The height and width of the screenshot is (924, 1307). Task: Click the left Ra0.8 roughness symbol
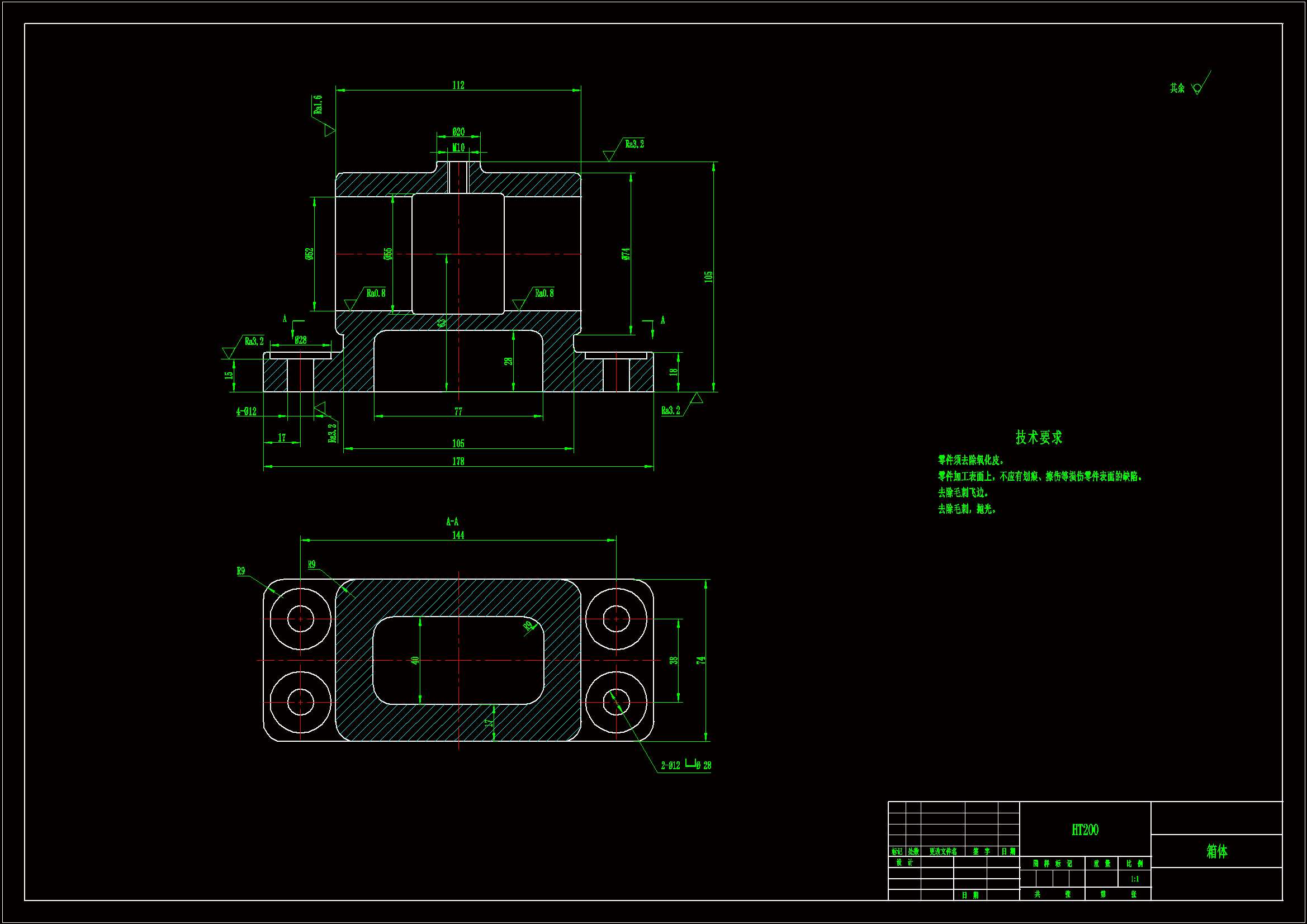tap(350, 304)
